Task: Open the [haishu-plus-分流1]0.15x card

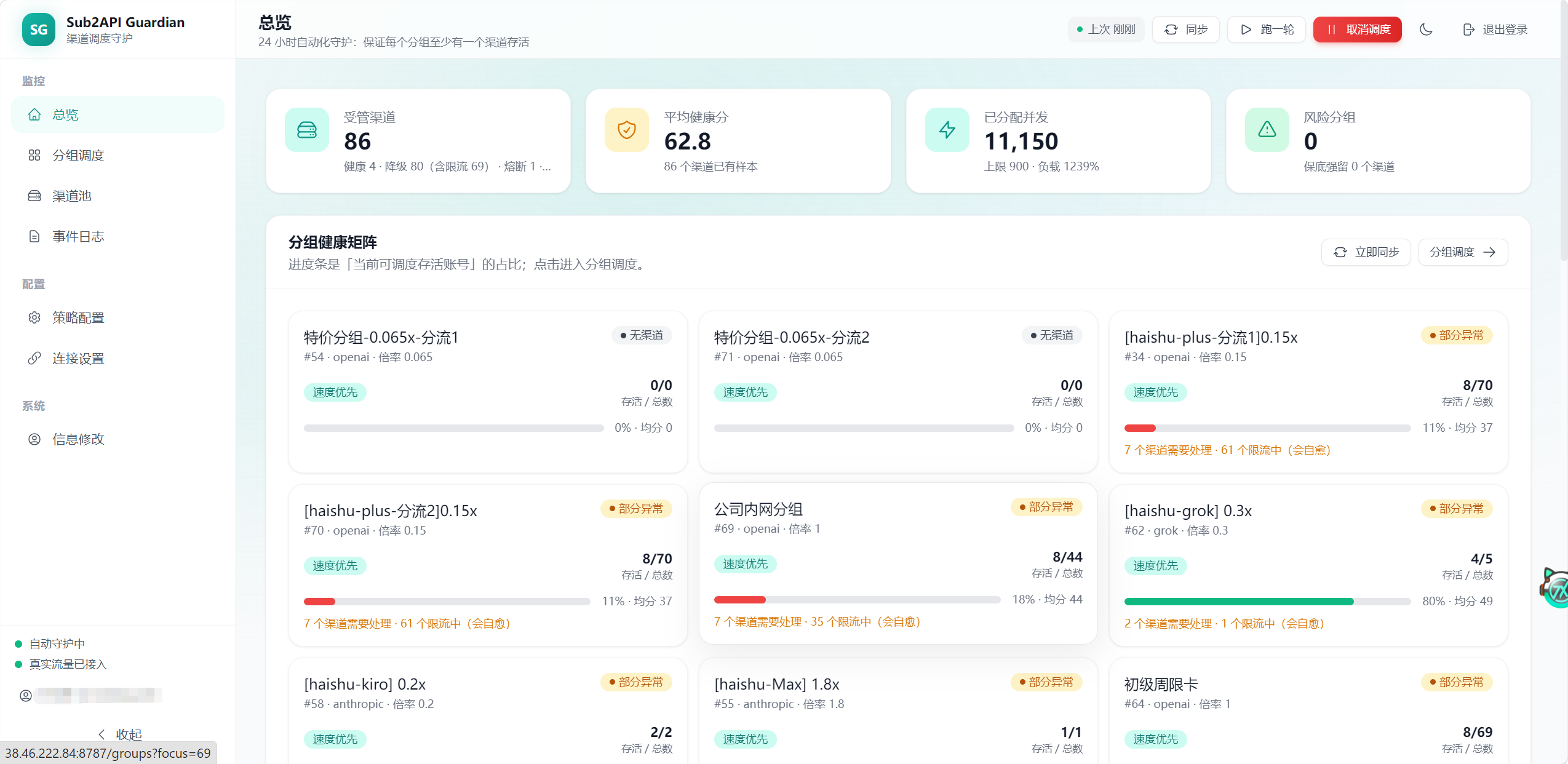Action: tap(1308, 392)
